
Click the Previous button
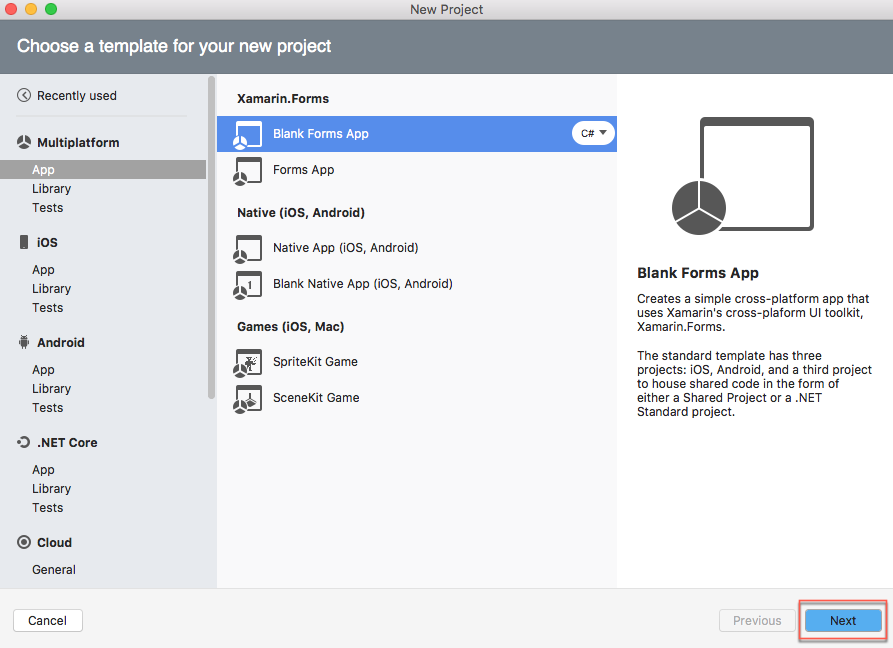(757, 620)
